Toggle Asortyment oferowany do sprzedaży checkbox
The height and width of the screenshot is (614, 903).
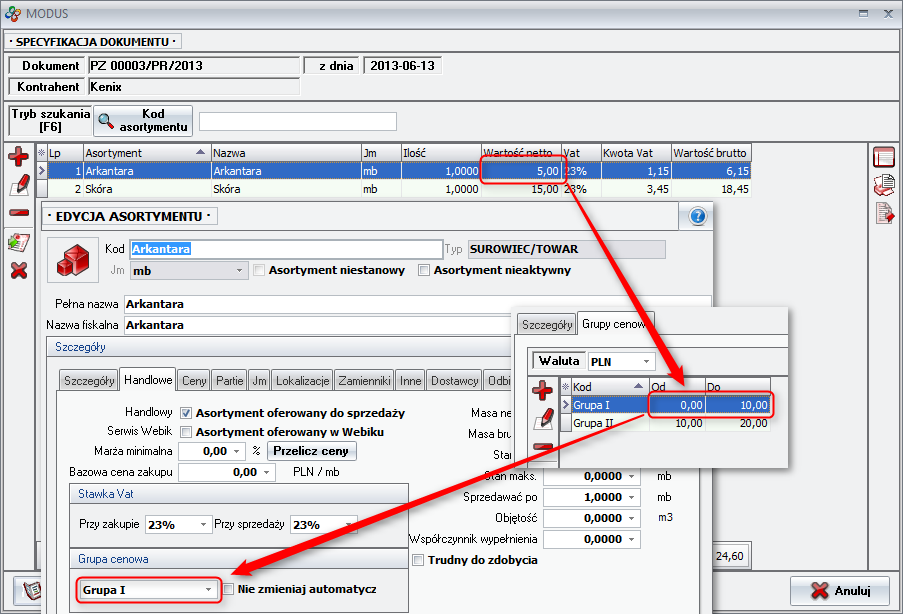pyautogui.click(x=186, y=413)
